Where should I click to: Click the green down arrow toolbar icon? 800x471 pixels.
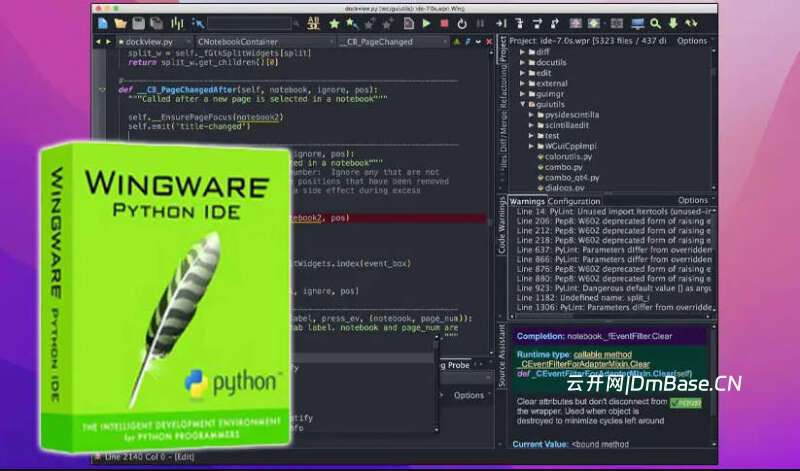(x=673, y=23)
